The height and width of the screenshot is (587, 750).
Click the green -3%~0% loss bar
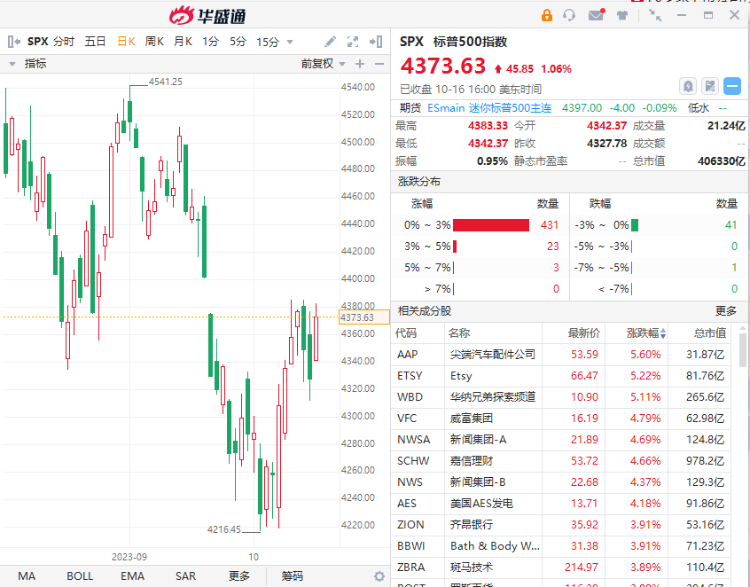pos(634,225)
